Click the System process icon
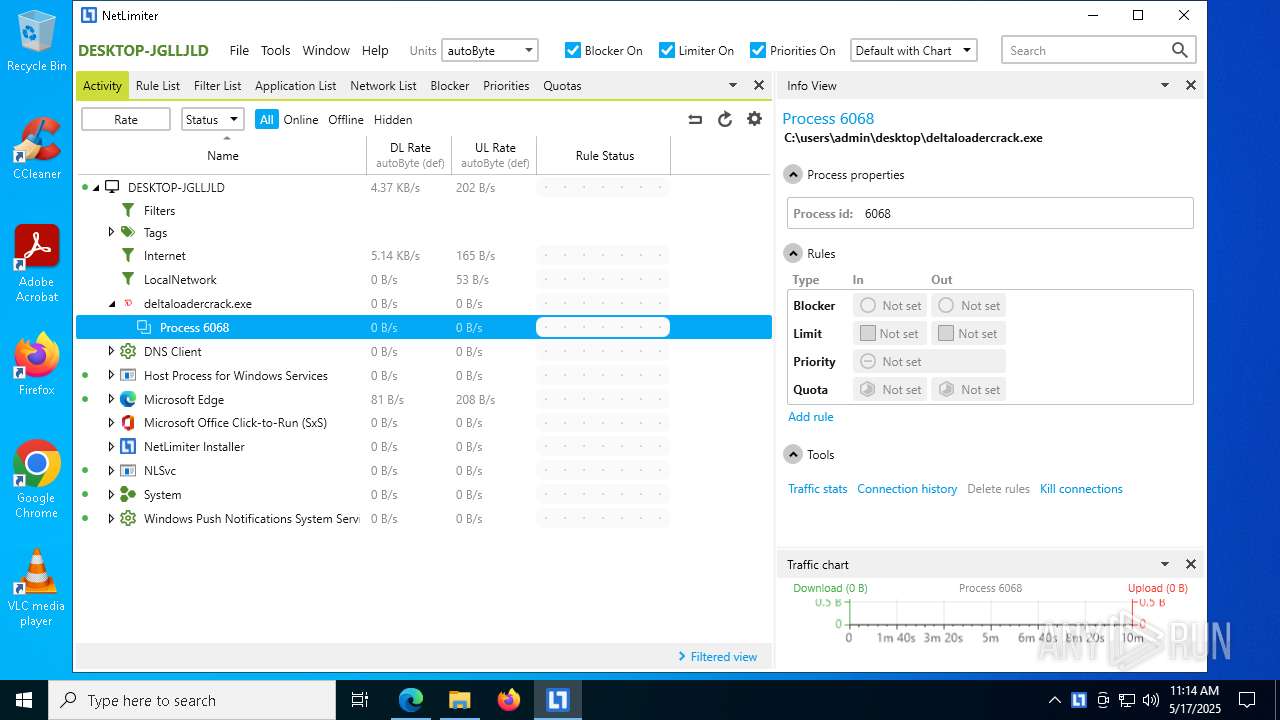The height and width of the screenshot is (720, 1280). point(128,495)
